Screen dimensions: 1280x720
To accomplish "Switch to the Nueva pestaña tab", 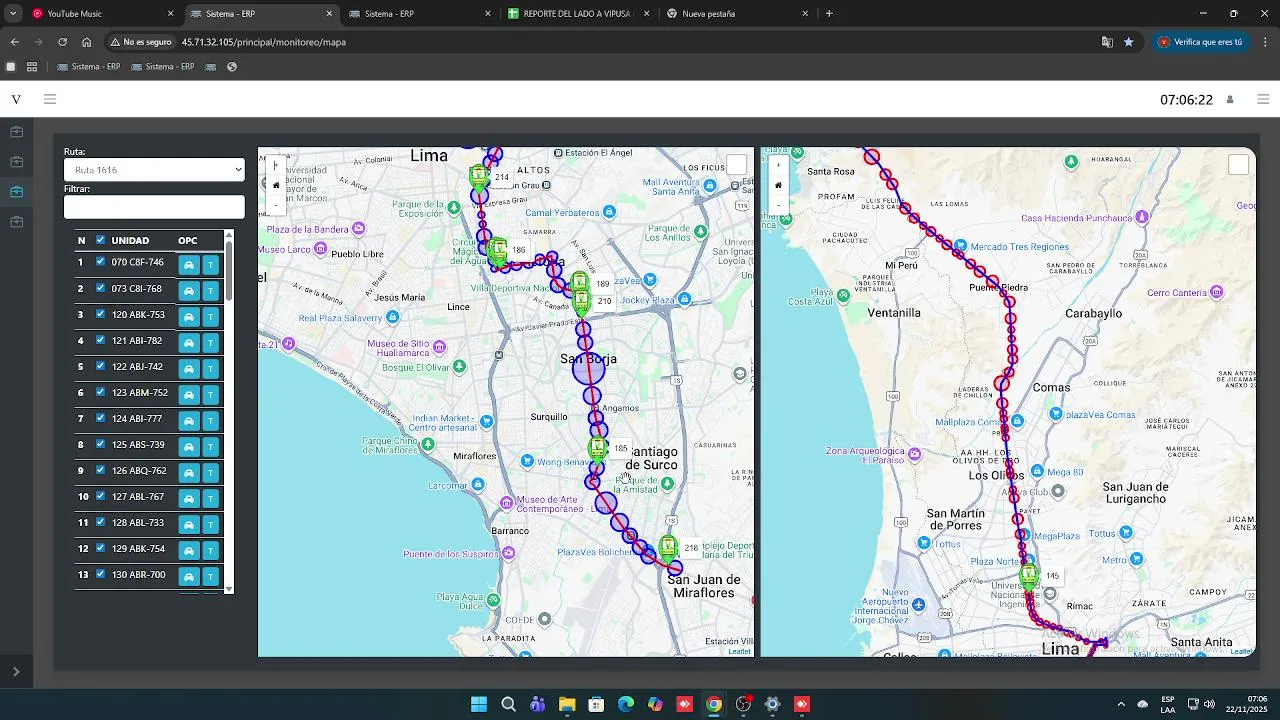I will click(737, 14).
